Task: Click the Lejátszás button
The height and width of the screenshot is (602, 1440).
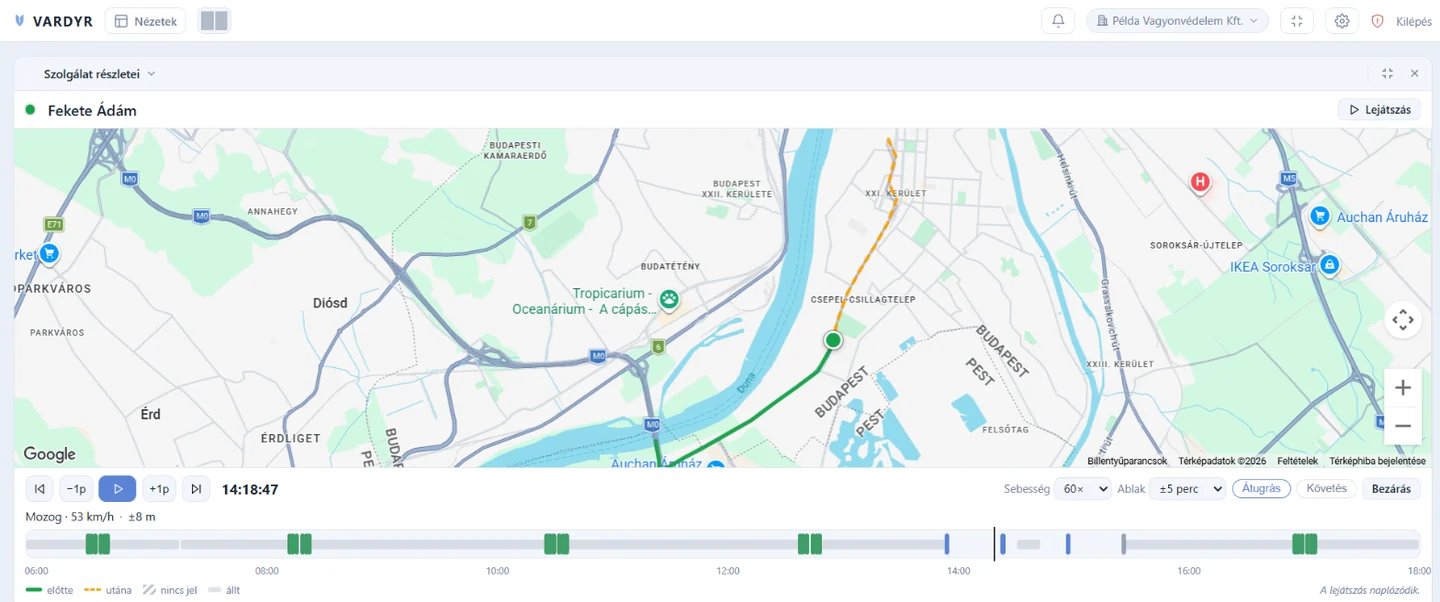Action: pos(1379,110)
